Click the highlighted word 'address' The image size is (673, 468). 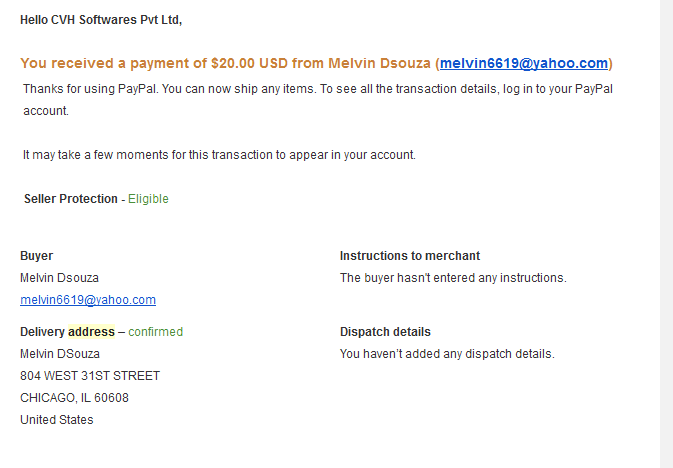click(x=91, y=332)
